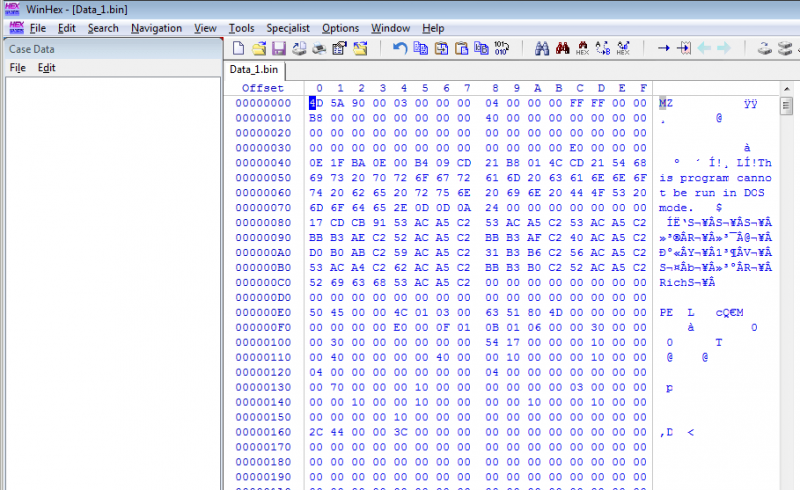Image resolution: width=800 pixels, height=490 pixels.
Task: Click offset label 000000E0
Action: 263,312
